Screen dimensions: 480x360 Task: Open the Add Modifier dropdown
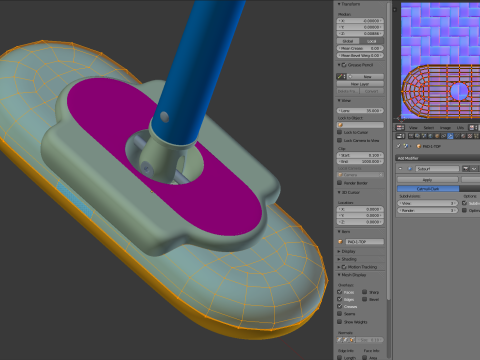point(438,158)
